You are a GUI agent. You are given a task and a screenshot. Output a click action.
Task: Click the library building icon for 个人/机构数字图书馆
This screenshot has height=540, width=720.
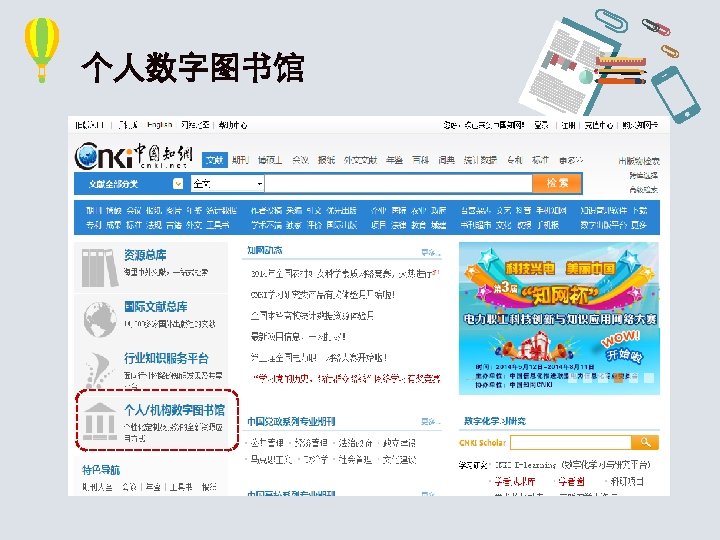(x=100, y=421)
